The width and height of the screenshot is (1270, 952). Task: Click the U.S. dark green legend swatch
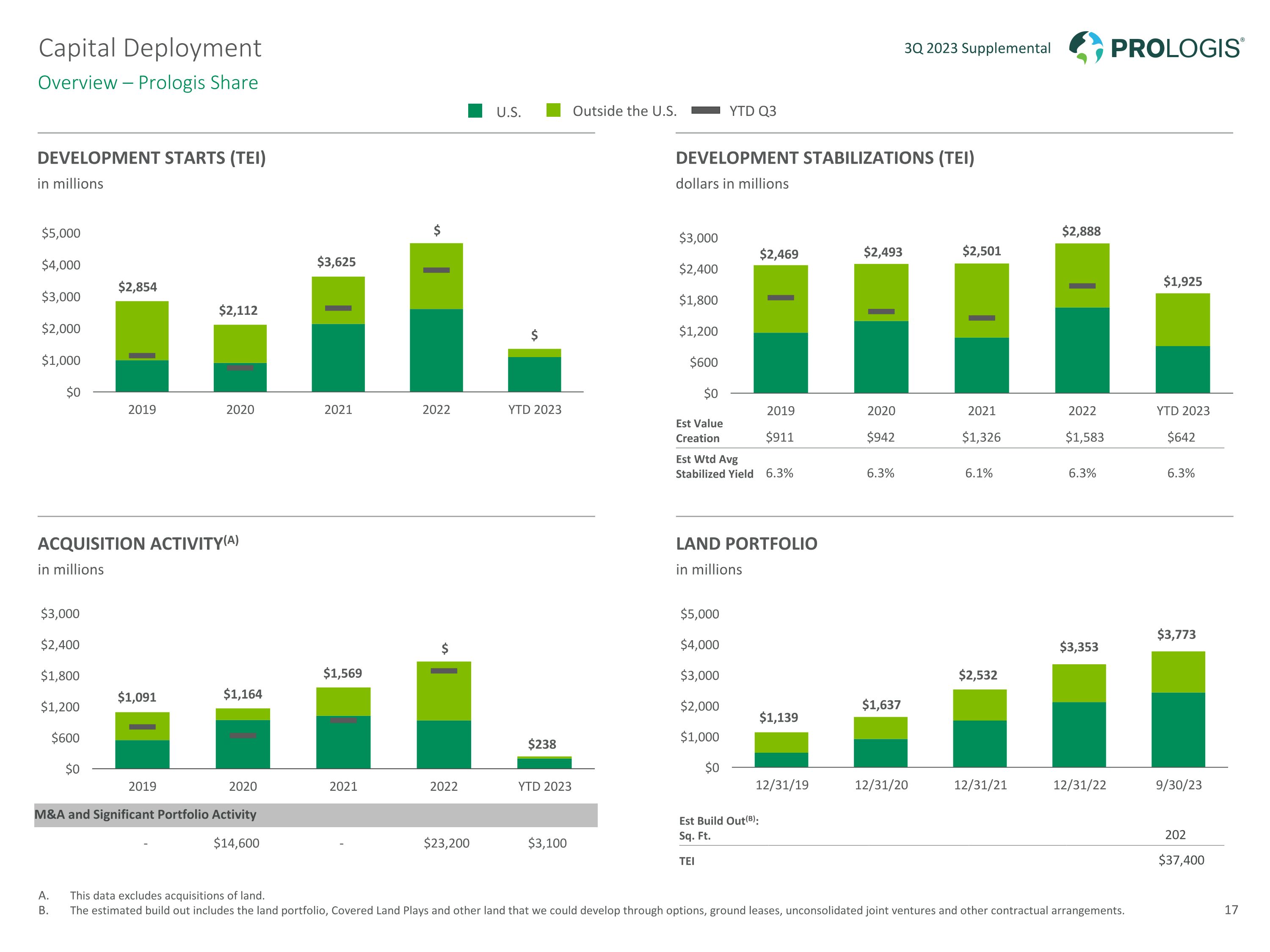pyautogui.click(x=475, y=111)
